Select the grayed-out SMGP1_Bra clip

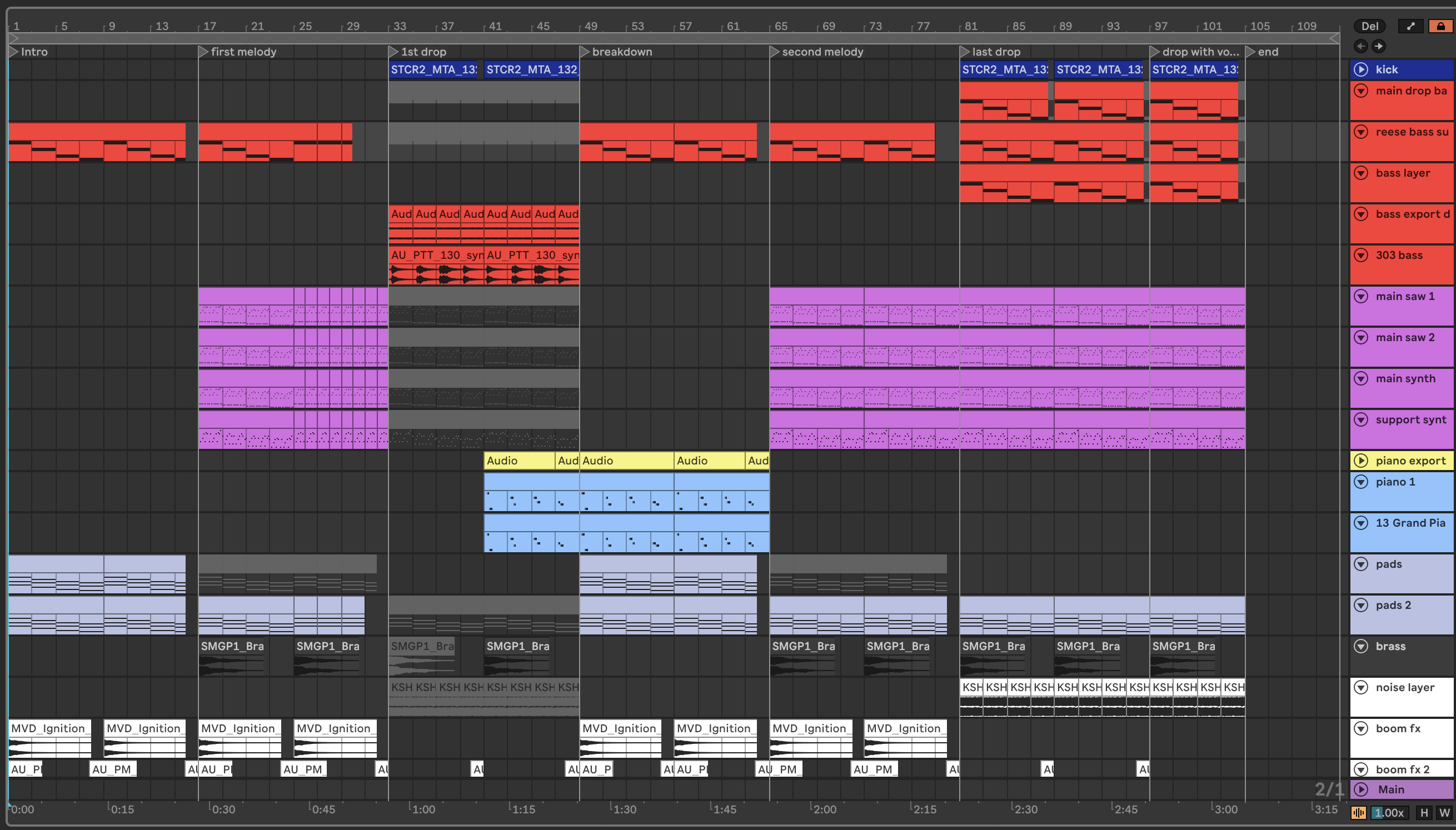pos(422,656)
